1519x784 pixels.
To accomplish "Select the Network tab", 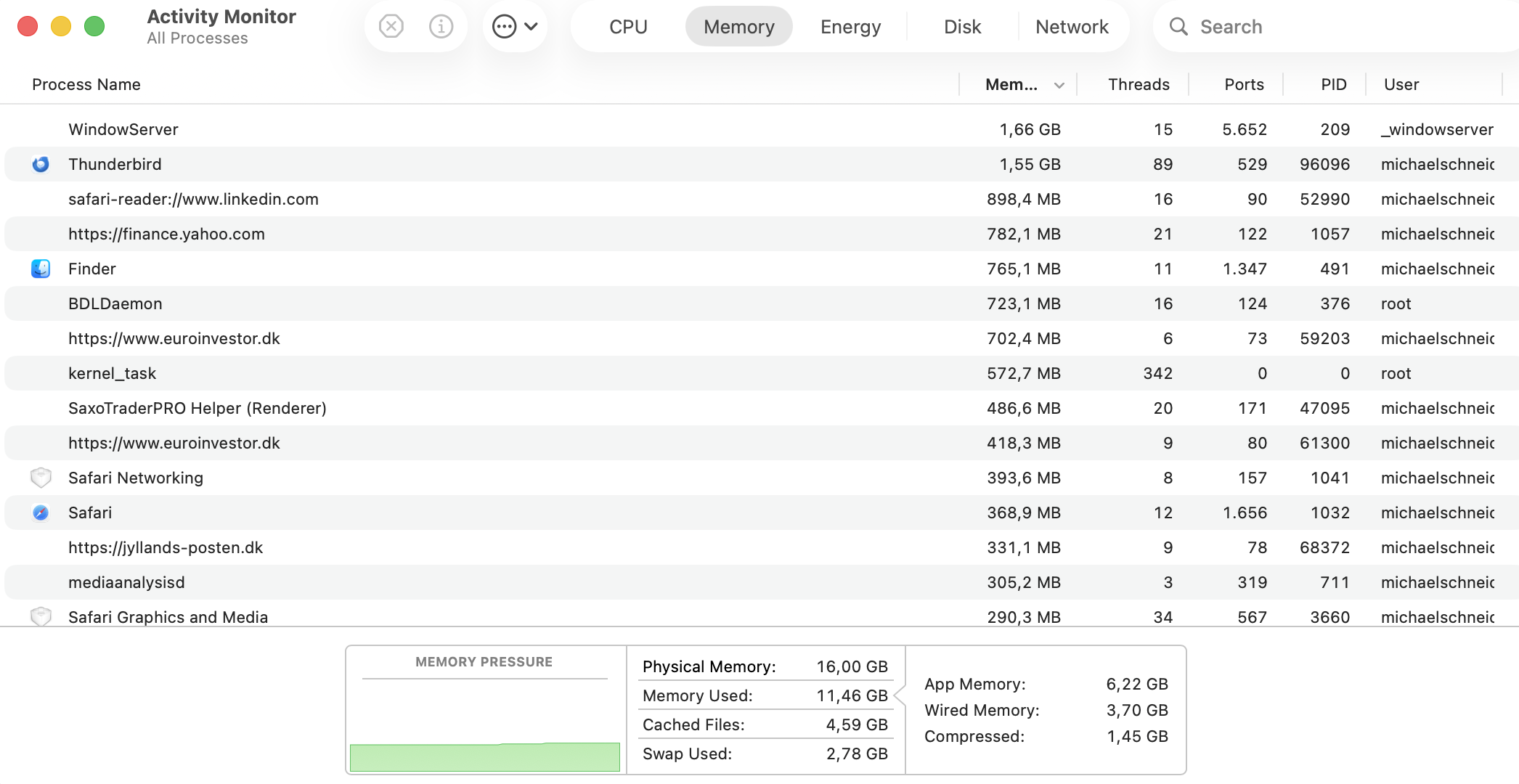I will [x=1072, y=27].
